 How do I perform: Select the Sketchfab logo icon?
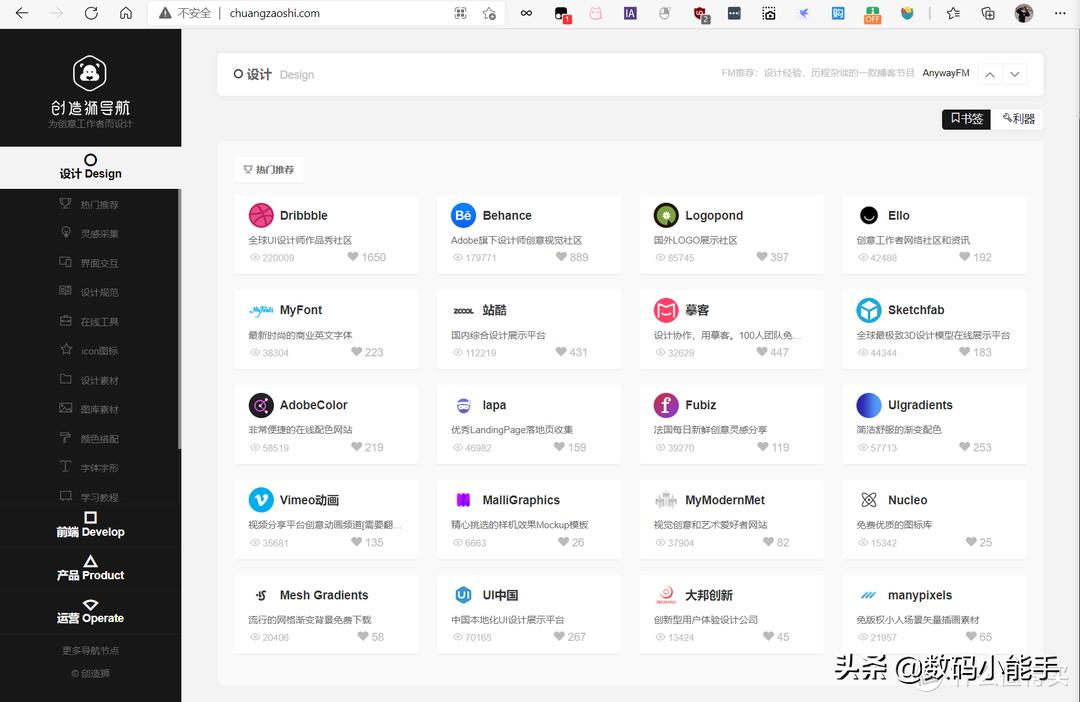867,309
